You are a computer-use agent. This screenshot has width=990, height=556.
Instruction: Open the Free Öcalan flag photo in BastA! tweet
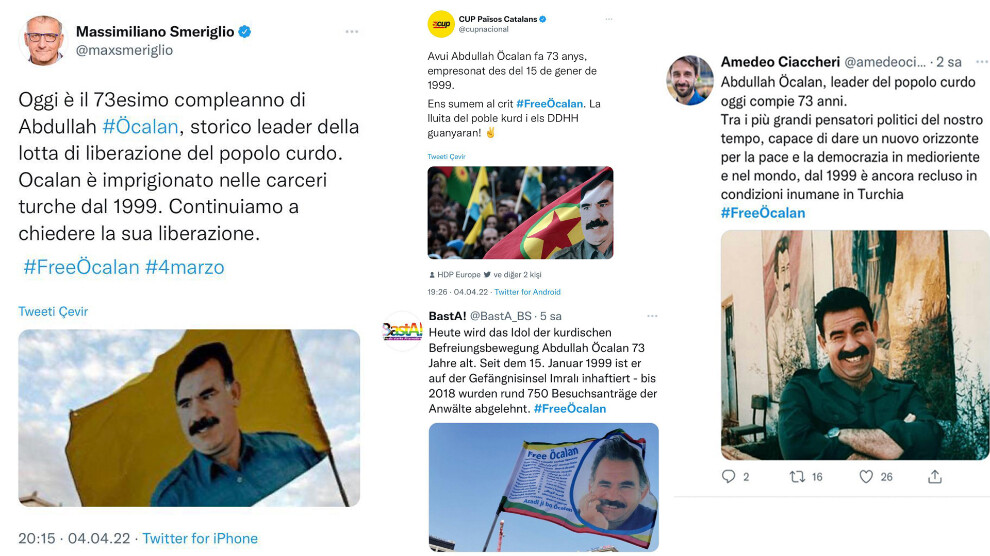544,487
